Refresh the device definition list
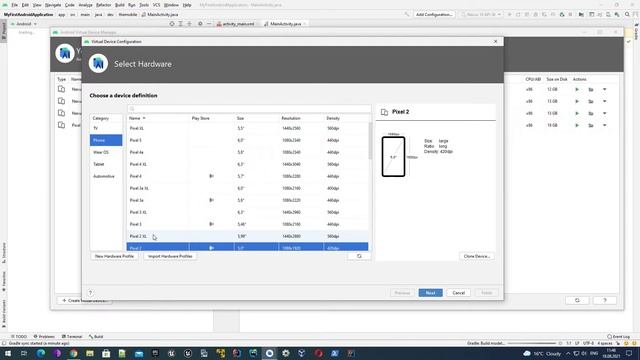Viewport: 640px width, 360px height. click(x=359, y=256)
